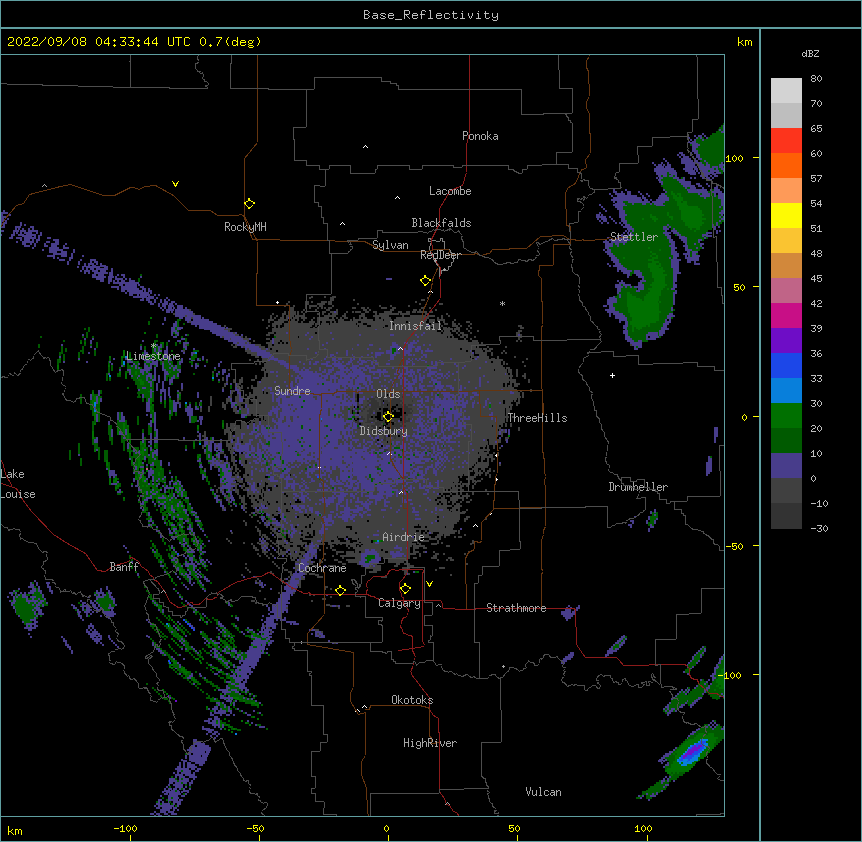
Task: Click the Stettler label
Action: [x=634, y=237]
